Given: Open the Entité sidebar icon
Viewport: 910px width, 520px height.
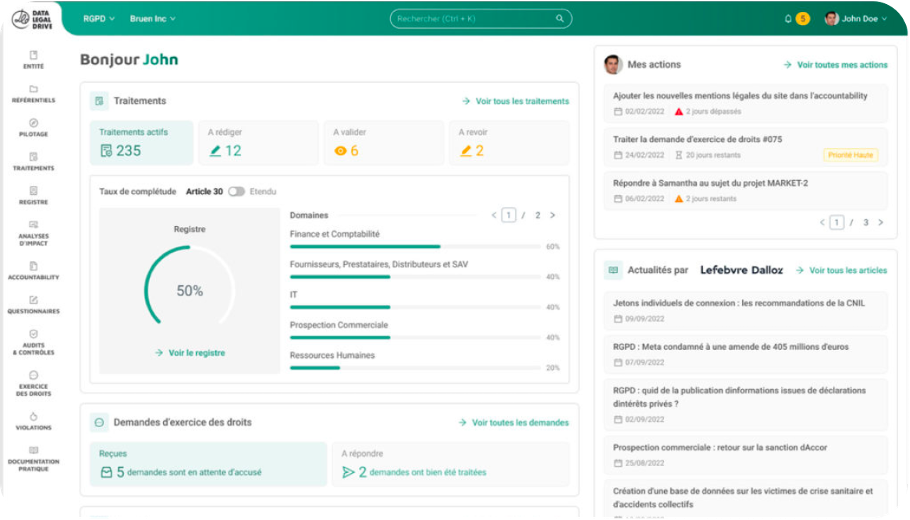Looking at the screenshot, I should (x=33, y=56).
